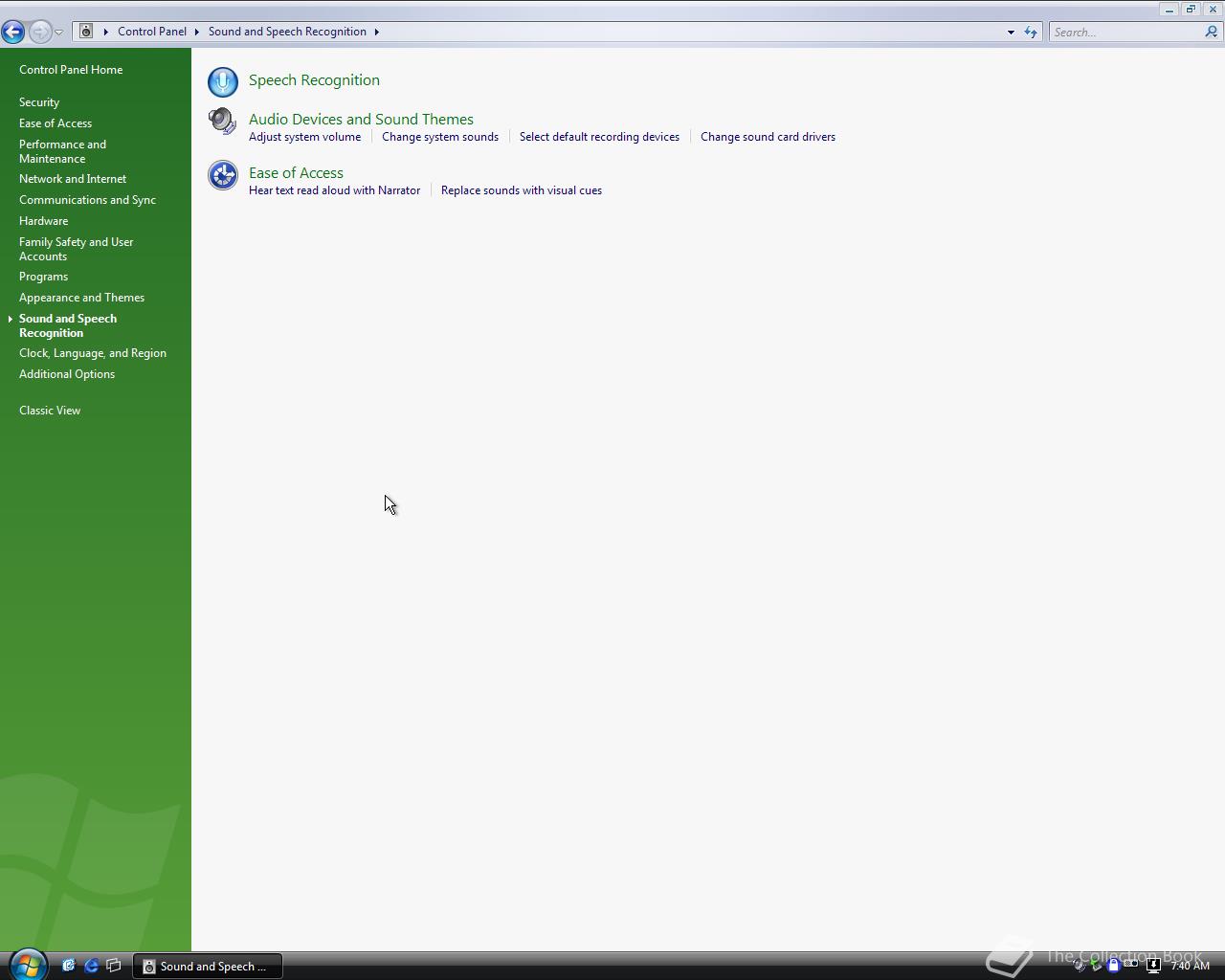This screenshot has height=980, width=1225.
Task: Click the download monitor tray icon
Action: (x=1154, y=966)
